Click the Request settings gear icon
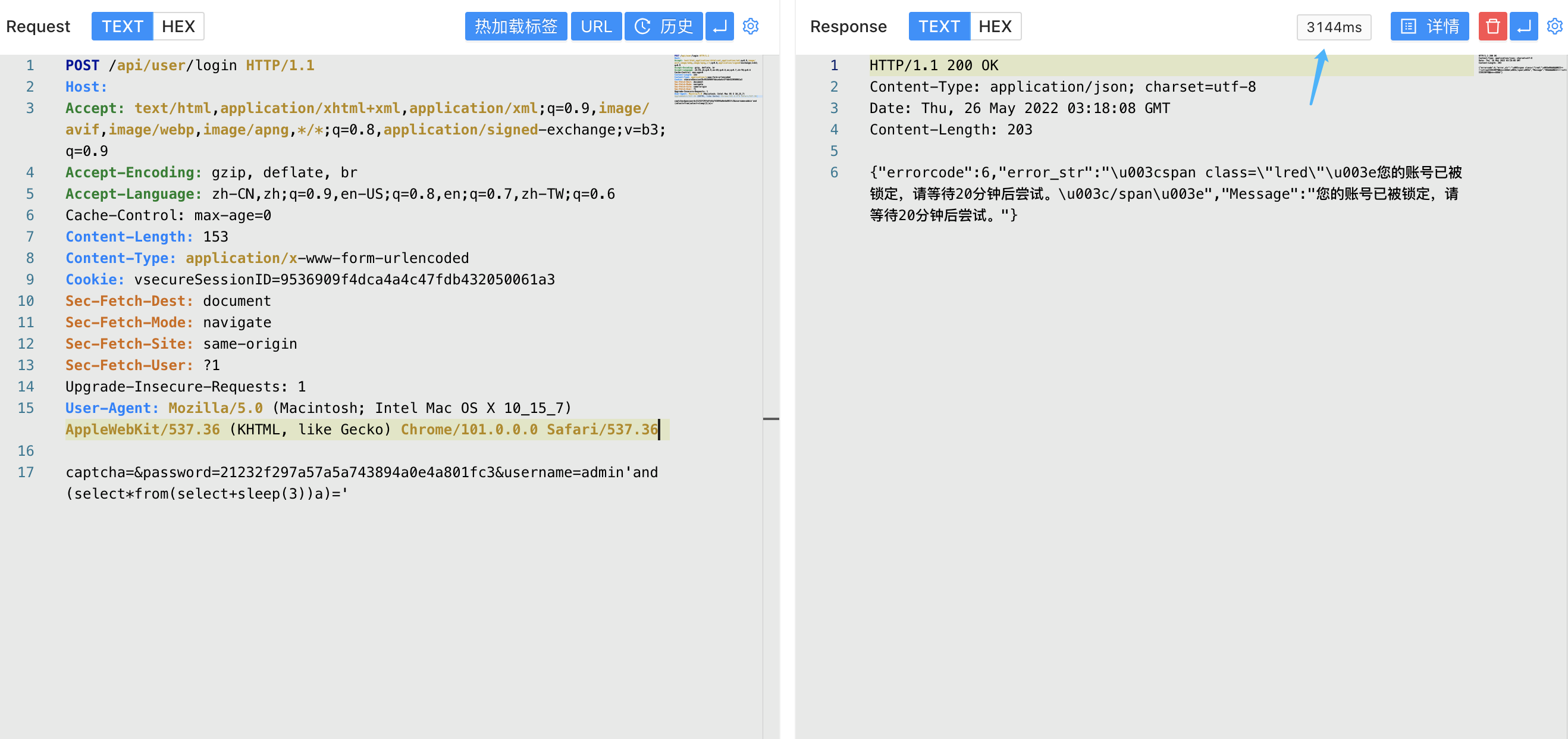The width and height of the screenshot is (1568, 739). point(751,26)
